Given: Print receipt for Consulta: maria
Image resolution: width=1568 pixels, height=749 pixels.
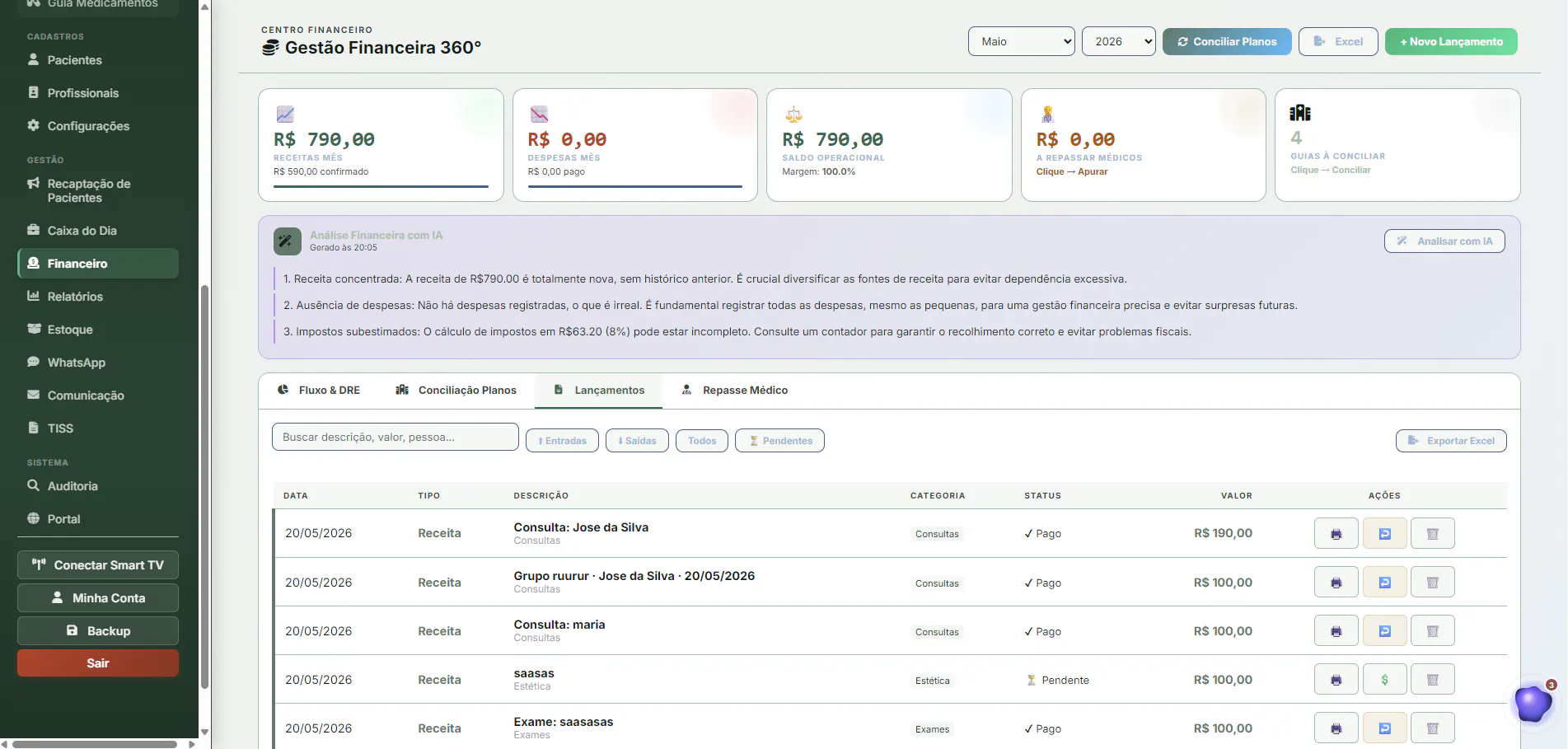Looking at the screenshot, I should pyautogui.click(x=1336, y=630).
